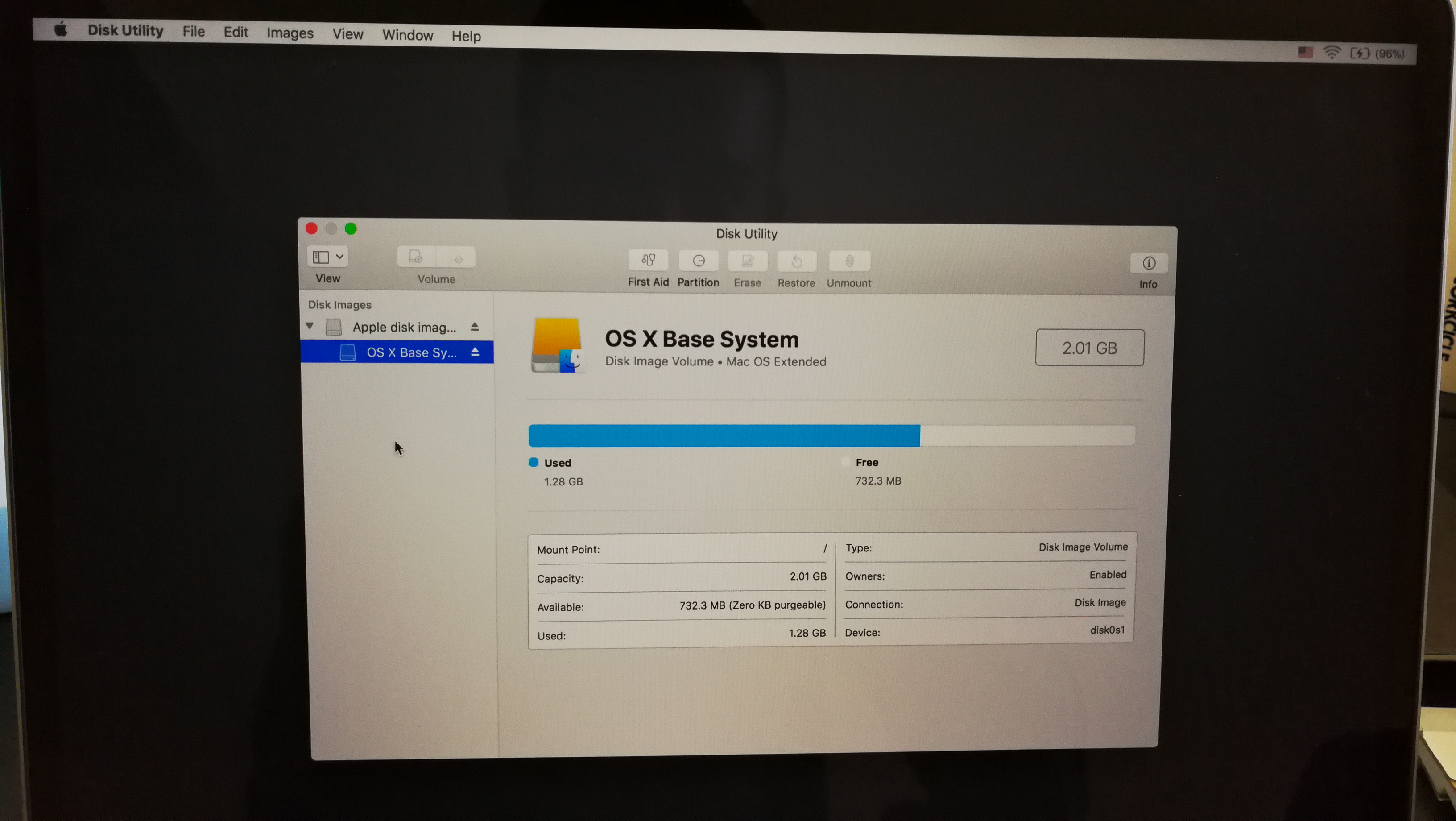Click the add Volume icon
The image size is (1456, 821).
pyautogui.click(x=416, y=257)
